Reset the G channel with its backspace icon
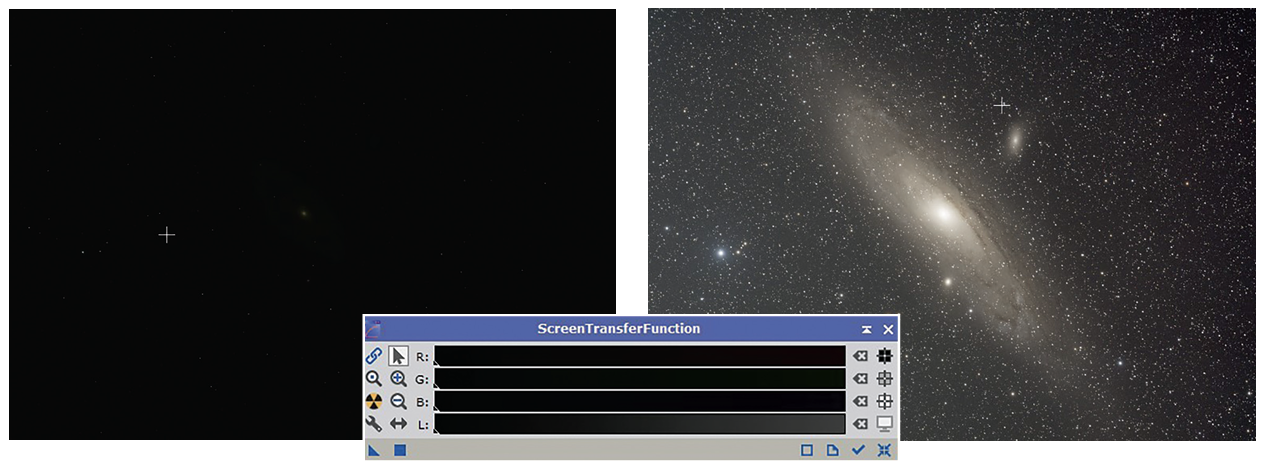 click(x=860, y=379)
